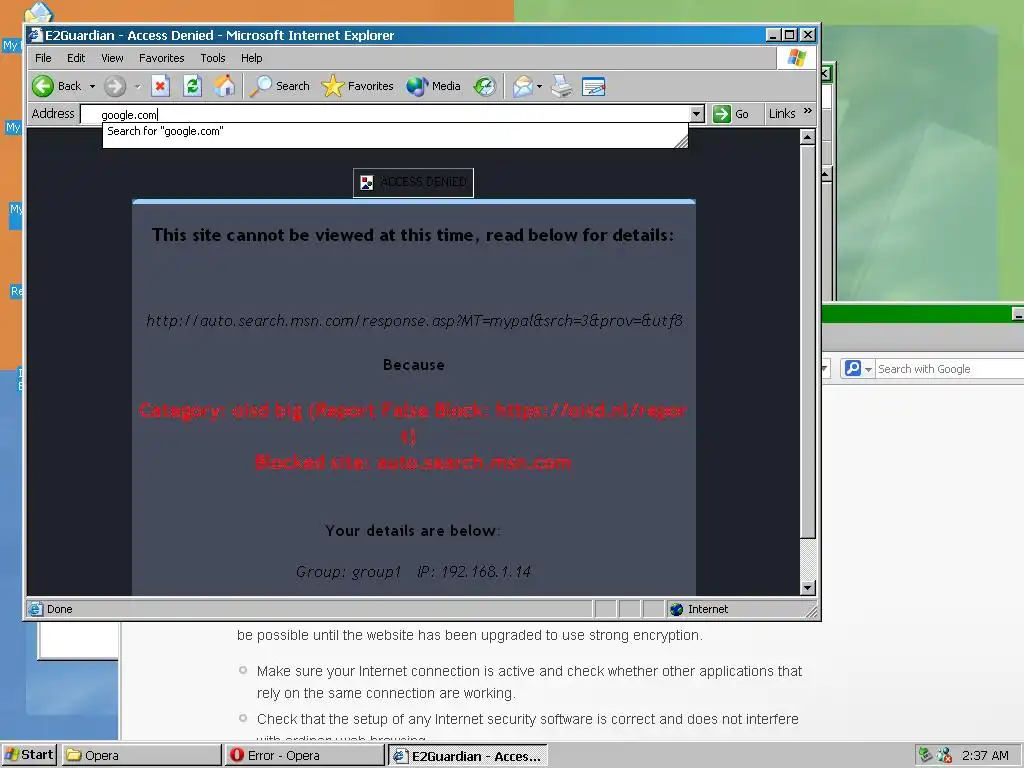1024x768 pixels.
Task: Switch to E2Guardian taskbar button
Action: tap(468, 756)
